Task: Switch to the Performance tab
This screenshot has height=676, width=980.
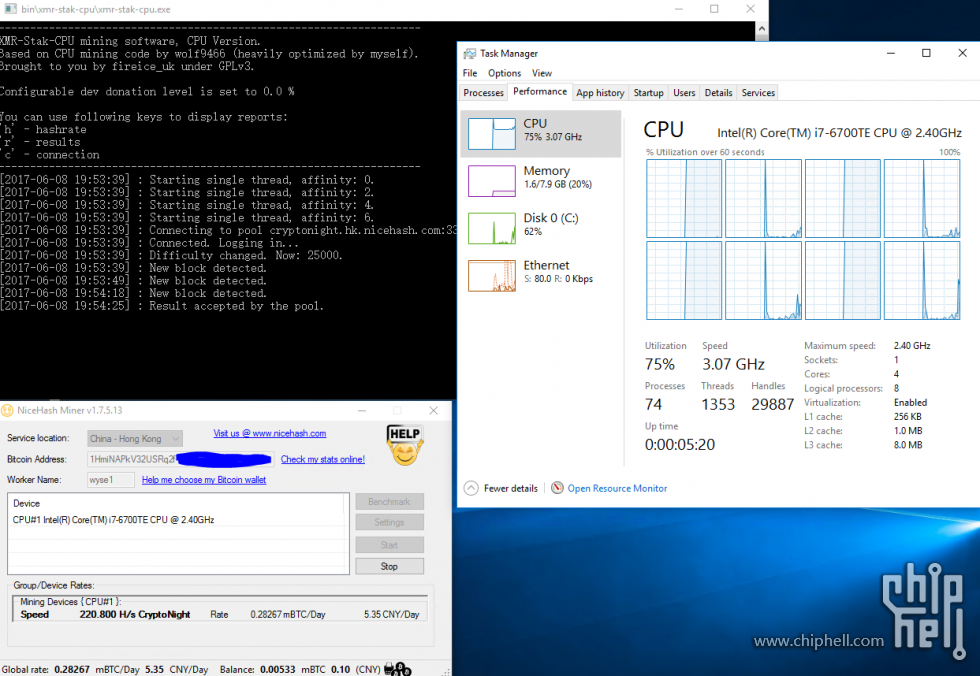Action: tap(540, 92)
